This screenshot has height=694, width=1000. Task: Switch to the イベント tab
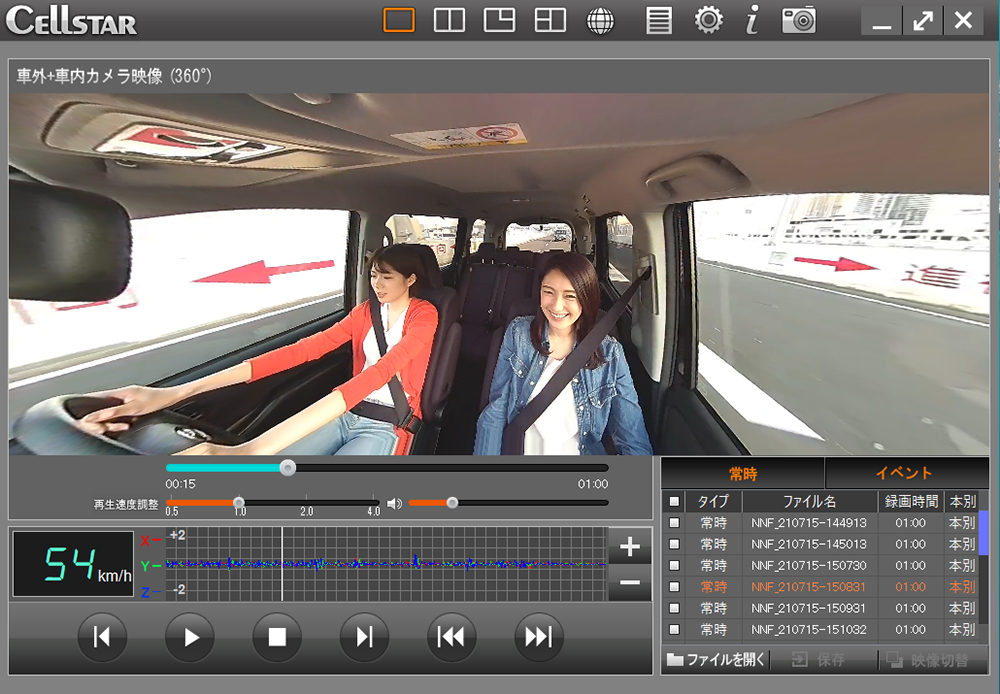(x=905, y=473)
